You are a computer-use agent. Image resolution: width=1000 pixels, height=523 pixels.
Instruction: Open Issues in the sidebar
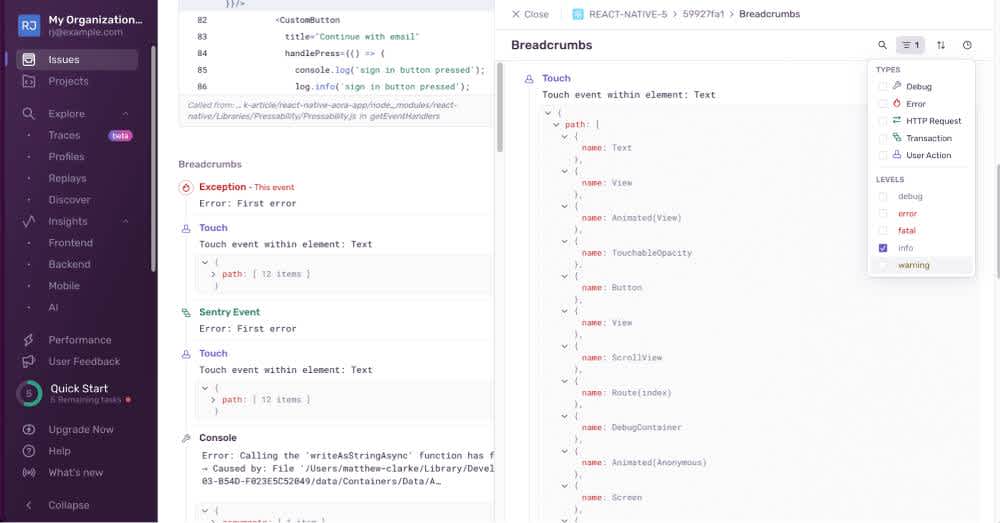[64, 60]
